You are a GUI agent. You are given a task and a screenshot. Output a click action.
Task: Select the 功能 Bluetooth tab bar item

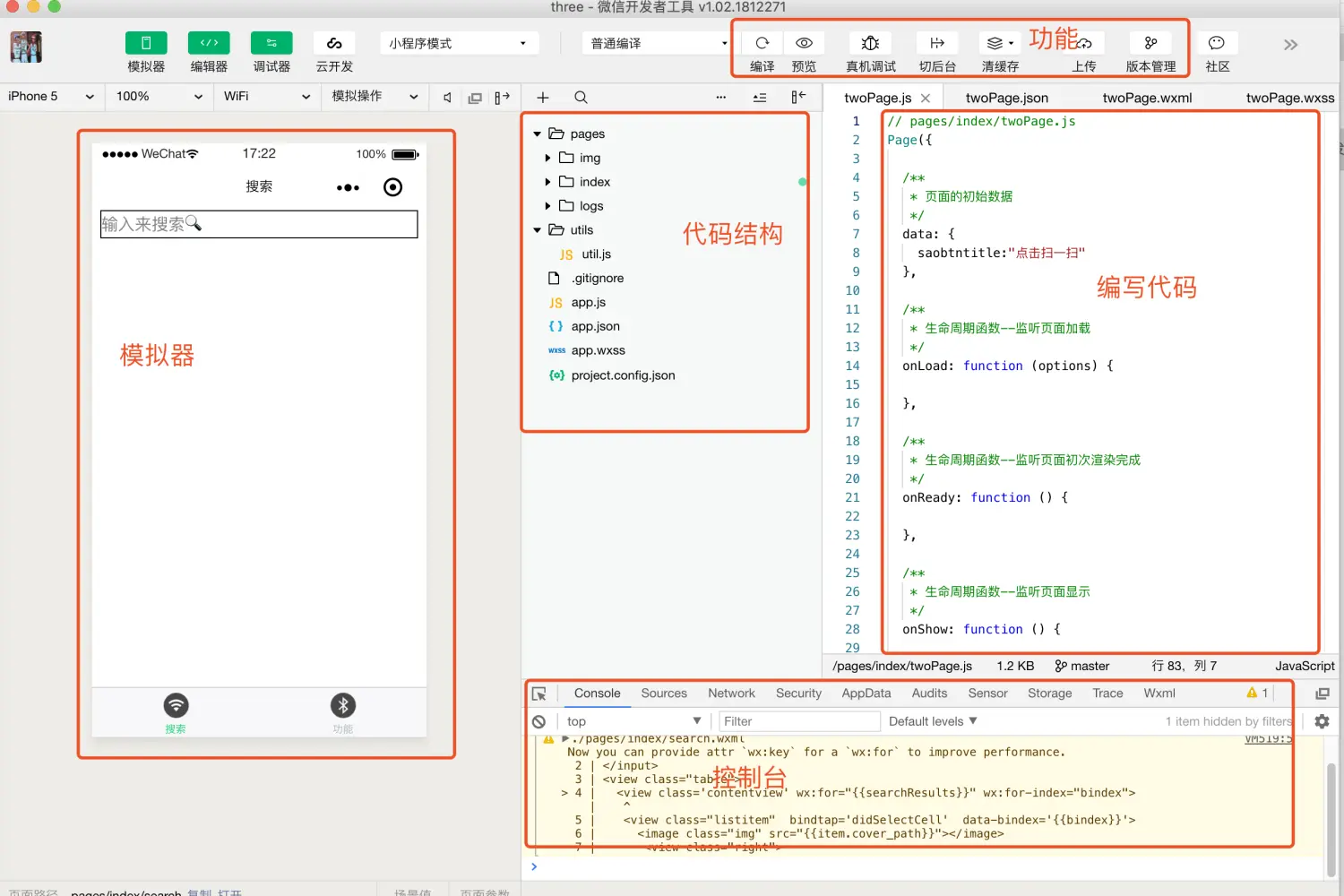point(343,713)
